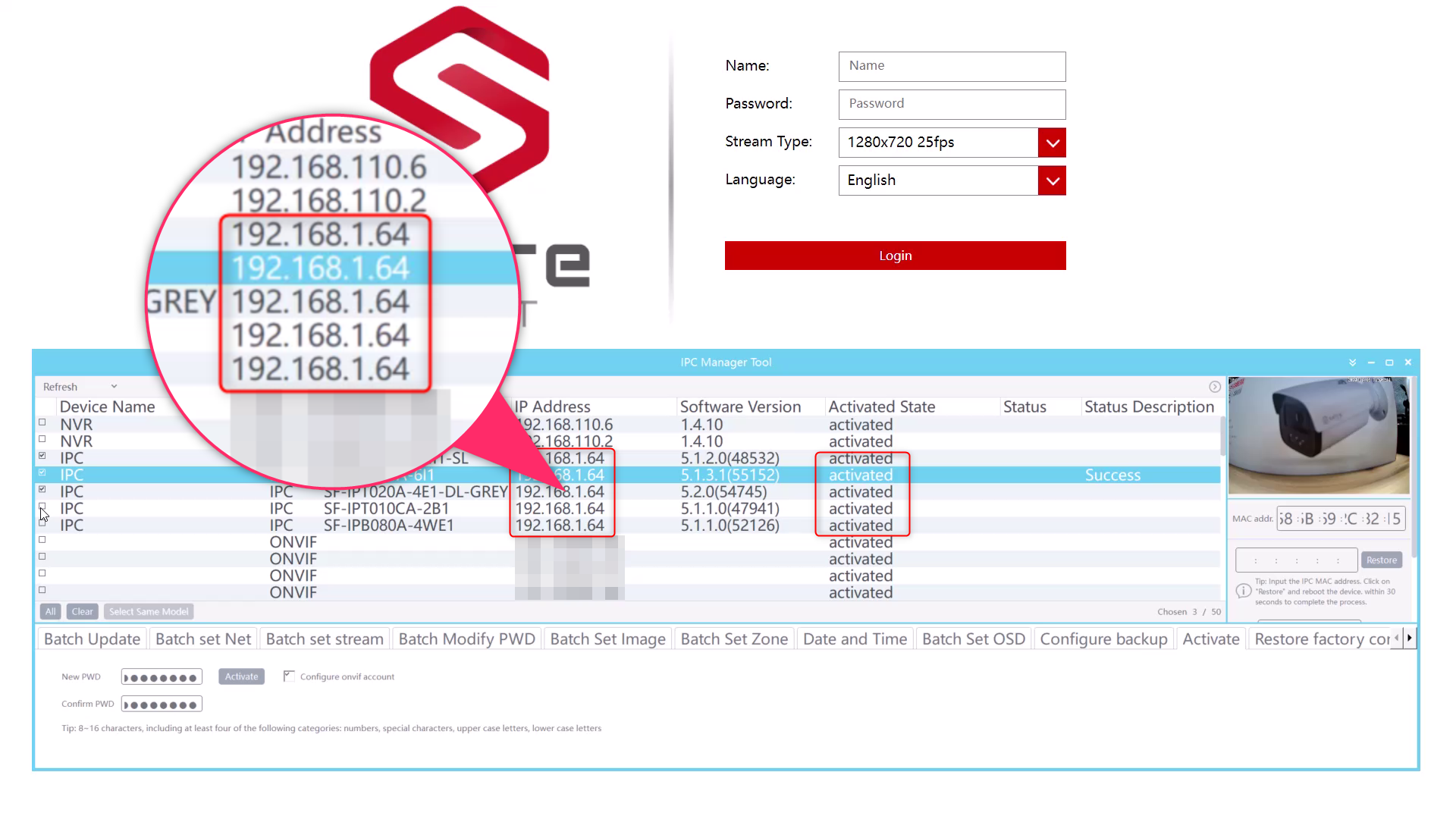Click the info icon beside the Restore tip
This screenshot has height=819, width=1456.
pyautogui.click(x=1243, y=591)
